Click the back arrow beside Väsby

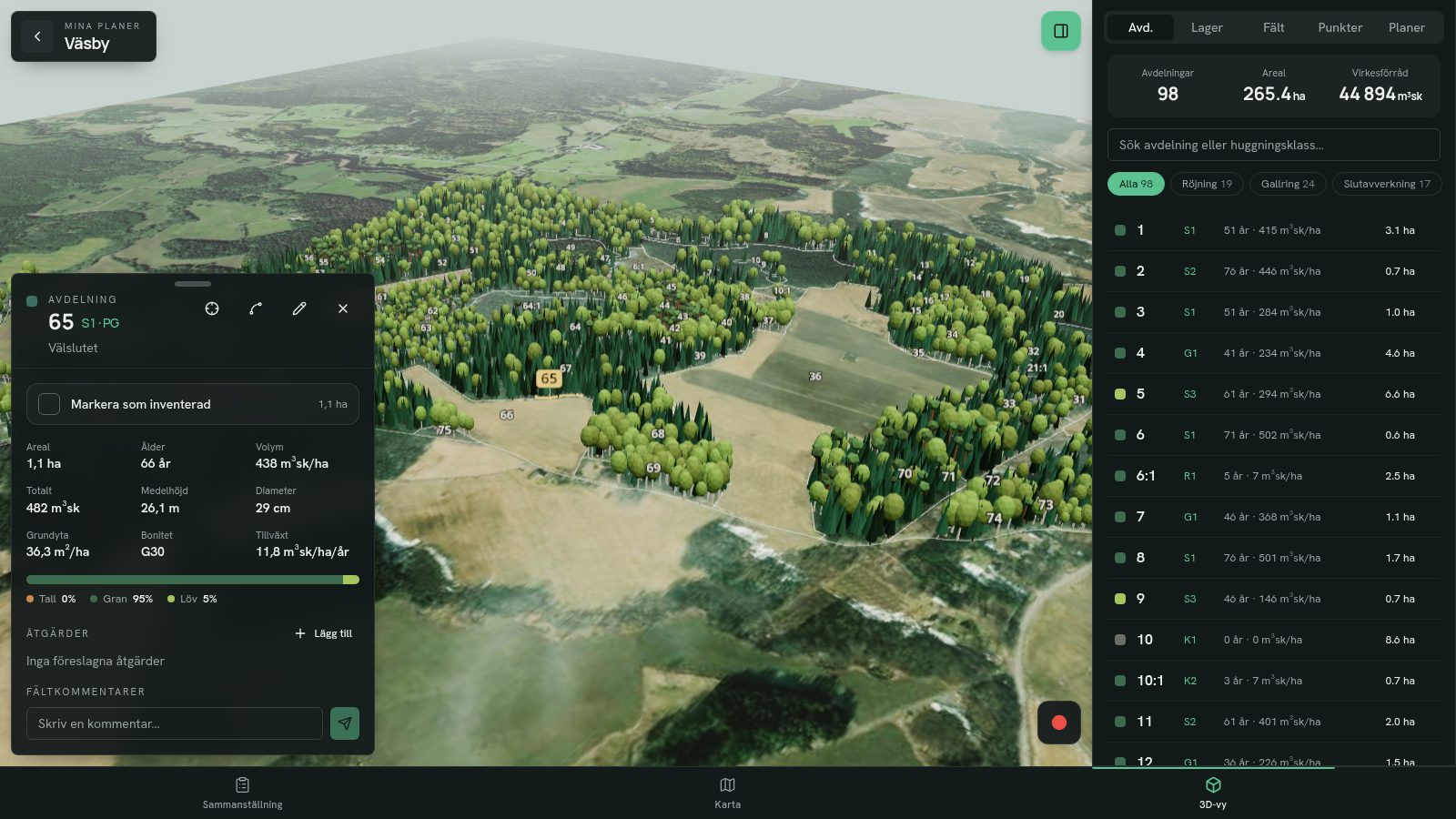pos(37,36)
